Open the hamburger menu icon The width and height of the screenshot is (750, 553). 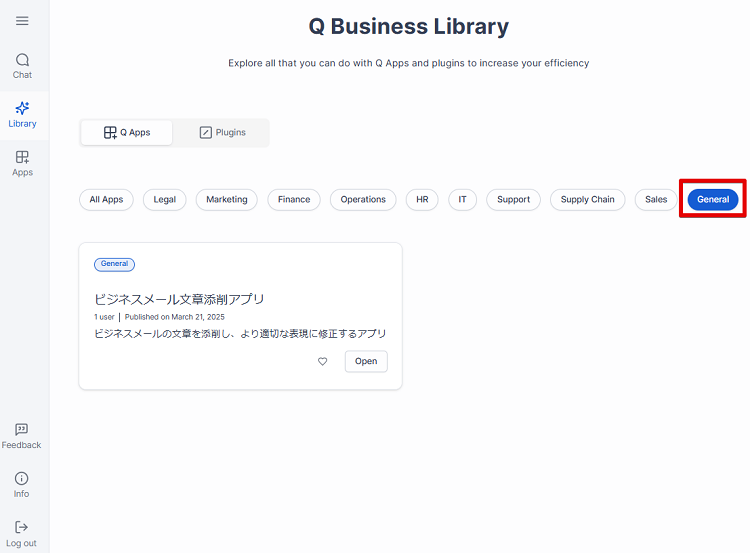tap(22, 21)
